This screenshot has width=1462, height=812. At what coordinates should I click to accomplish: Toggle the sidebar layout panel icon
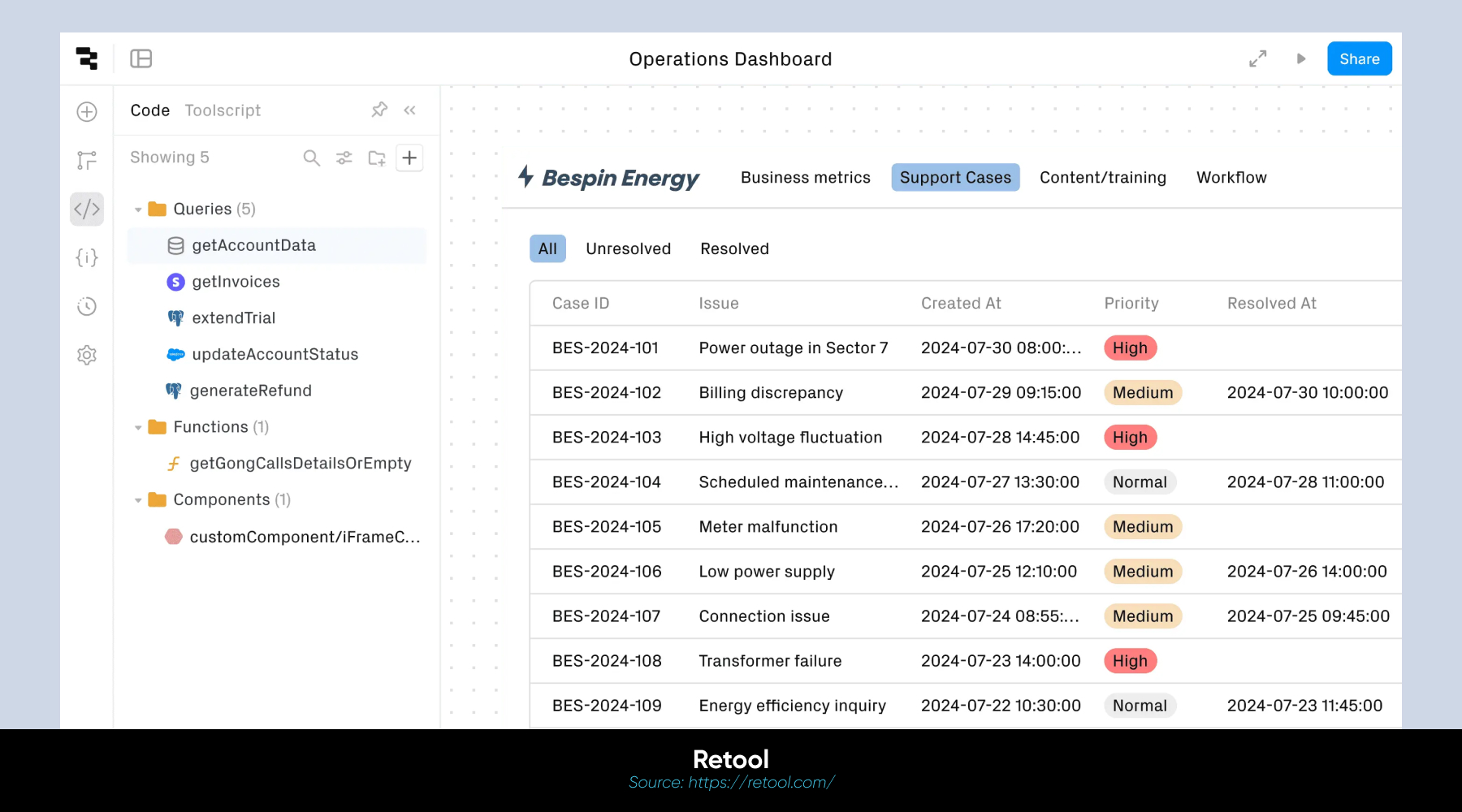[x=141, y=58]
